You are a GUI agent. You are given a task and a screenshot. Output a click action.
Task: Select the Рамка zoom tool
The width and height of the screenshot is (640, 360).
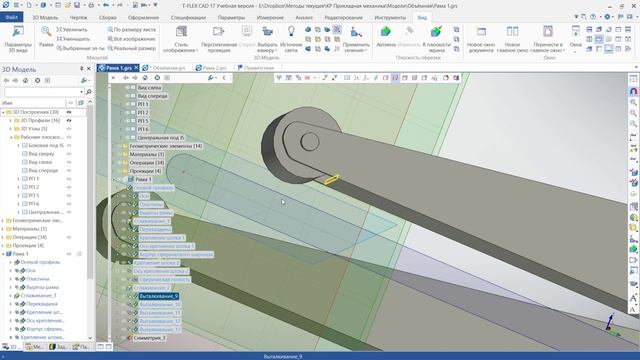coord(46,31)
